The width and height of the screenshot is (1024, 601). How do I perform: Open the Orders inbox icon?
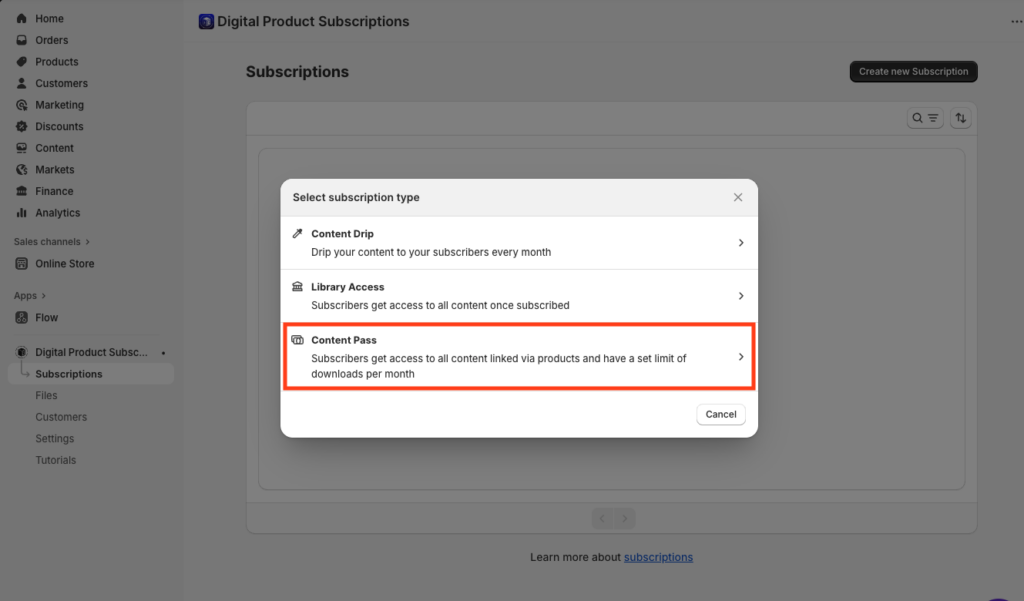click(22, 40)
